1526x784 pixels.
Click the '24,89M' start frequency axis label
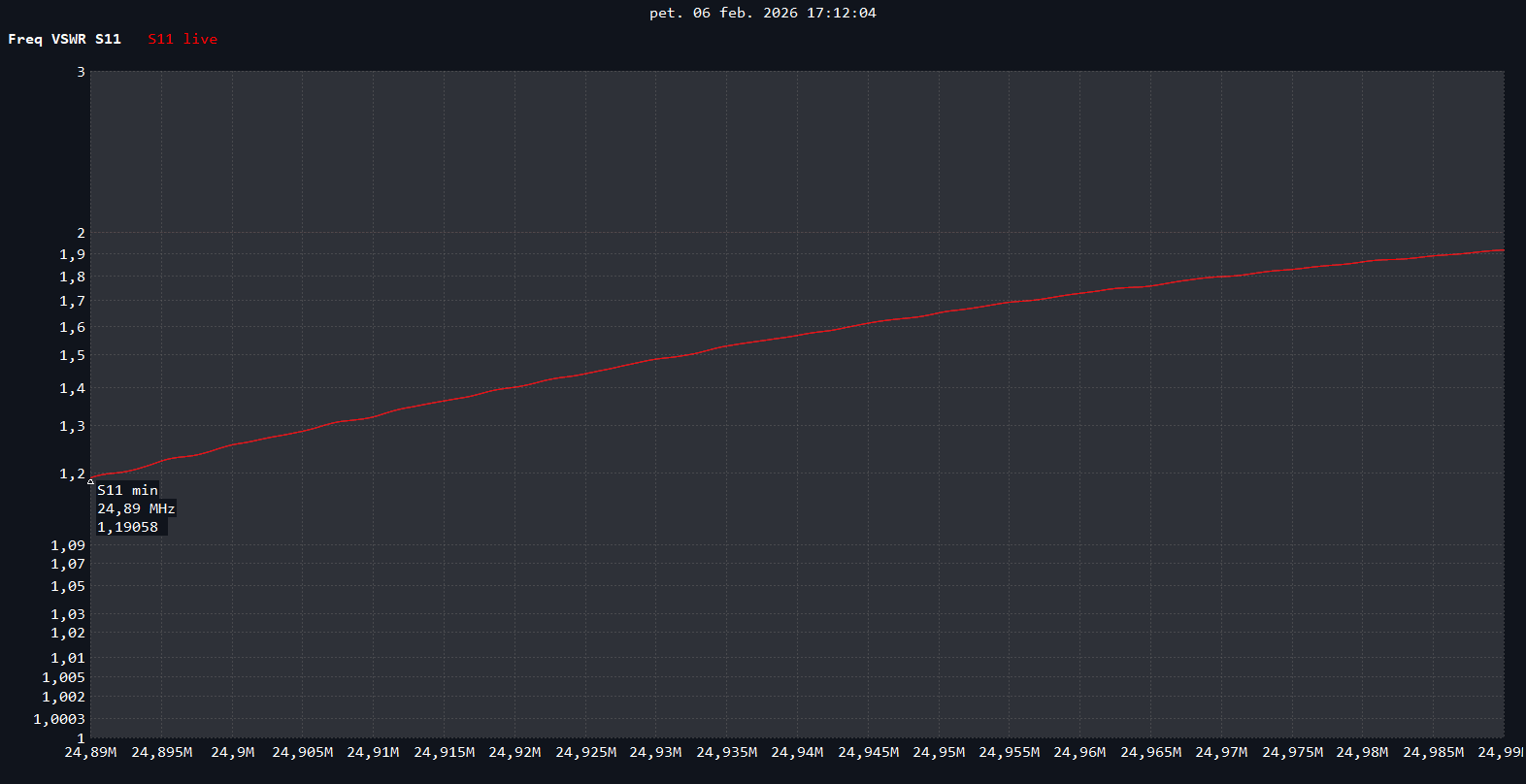90,752
